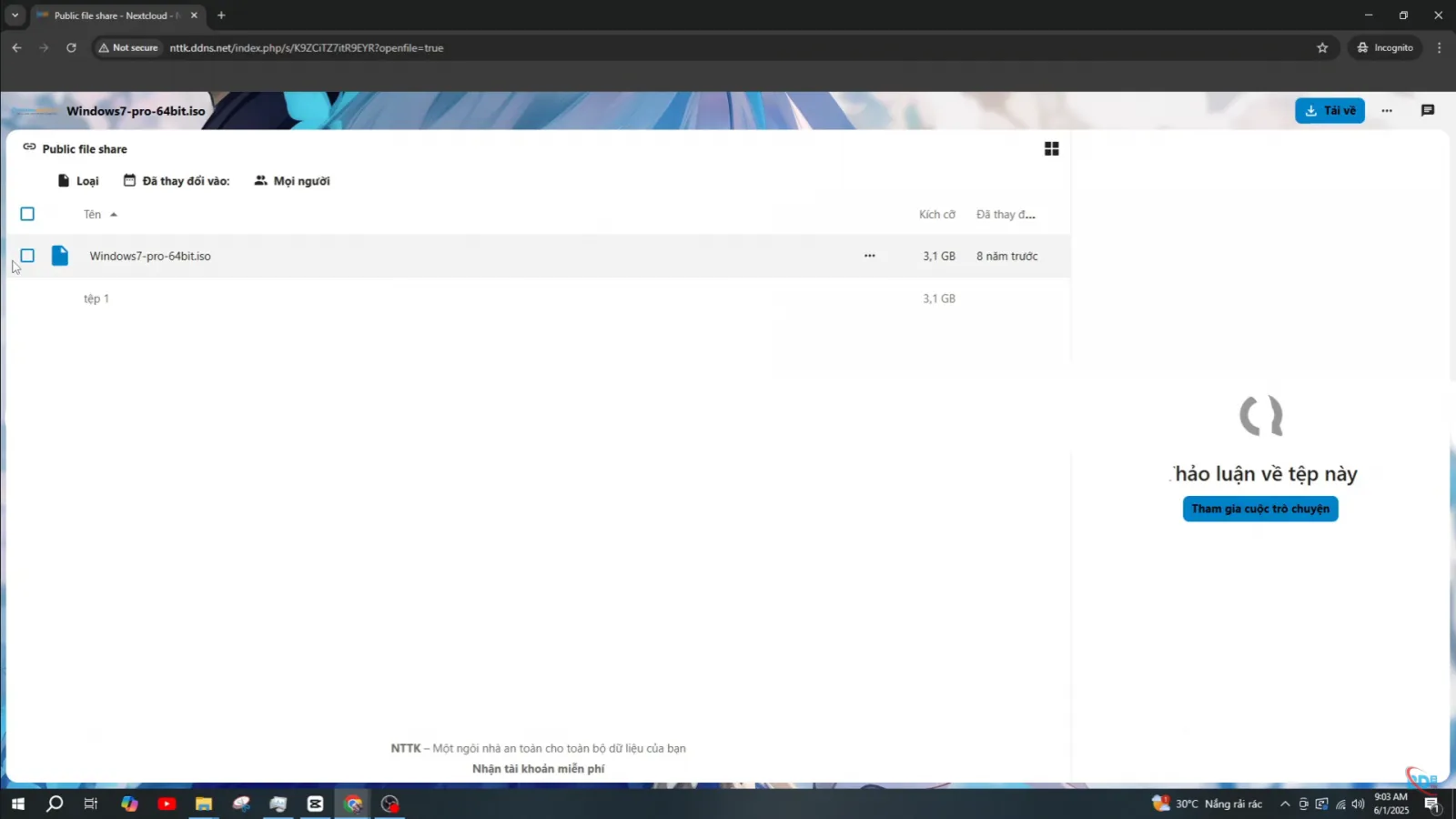Sort files by the Tên column
Image resolution: width=1456 pixels, height=819 pixels.
point(100,215)
